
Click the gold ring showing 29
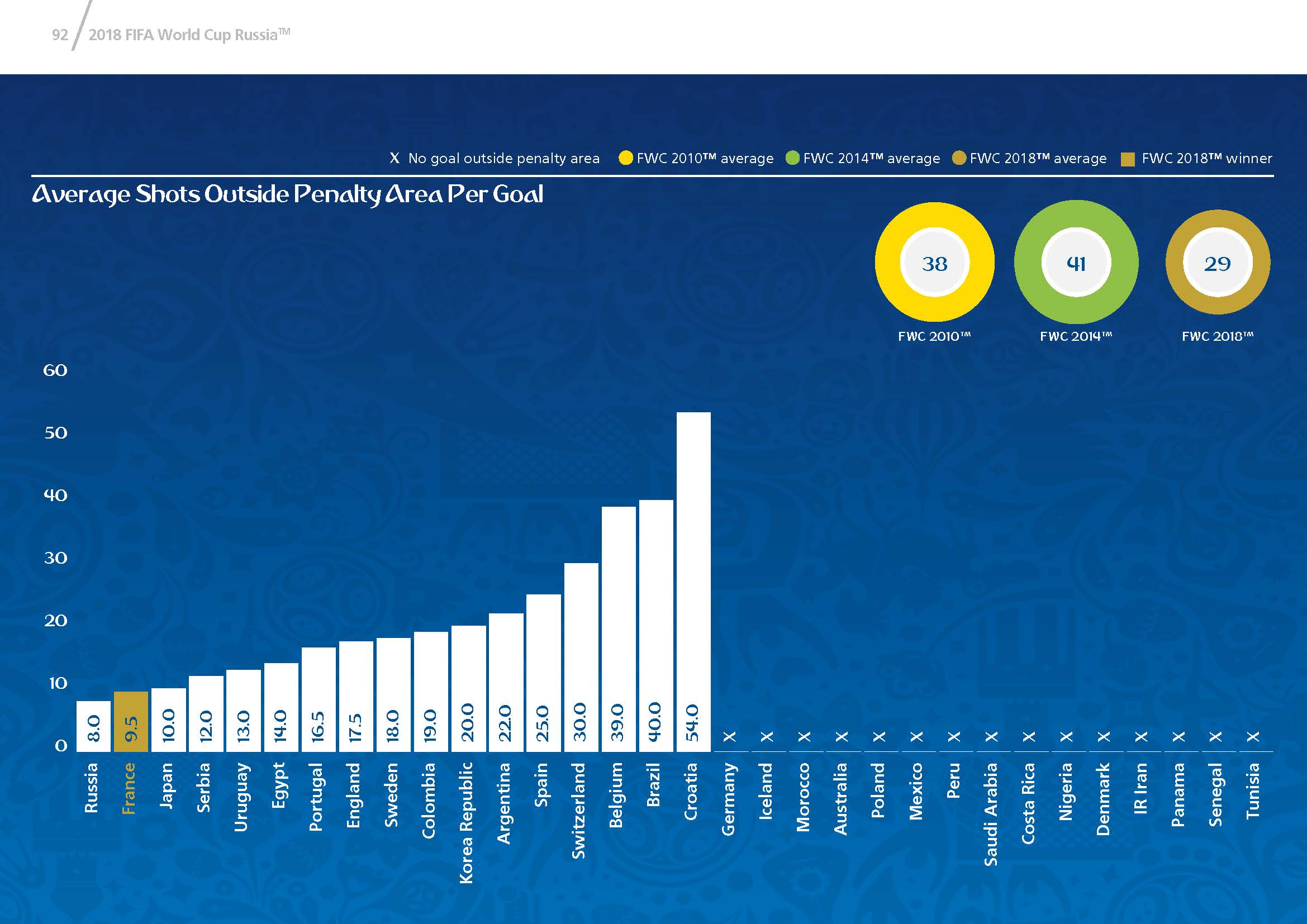point(1218,263)
